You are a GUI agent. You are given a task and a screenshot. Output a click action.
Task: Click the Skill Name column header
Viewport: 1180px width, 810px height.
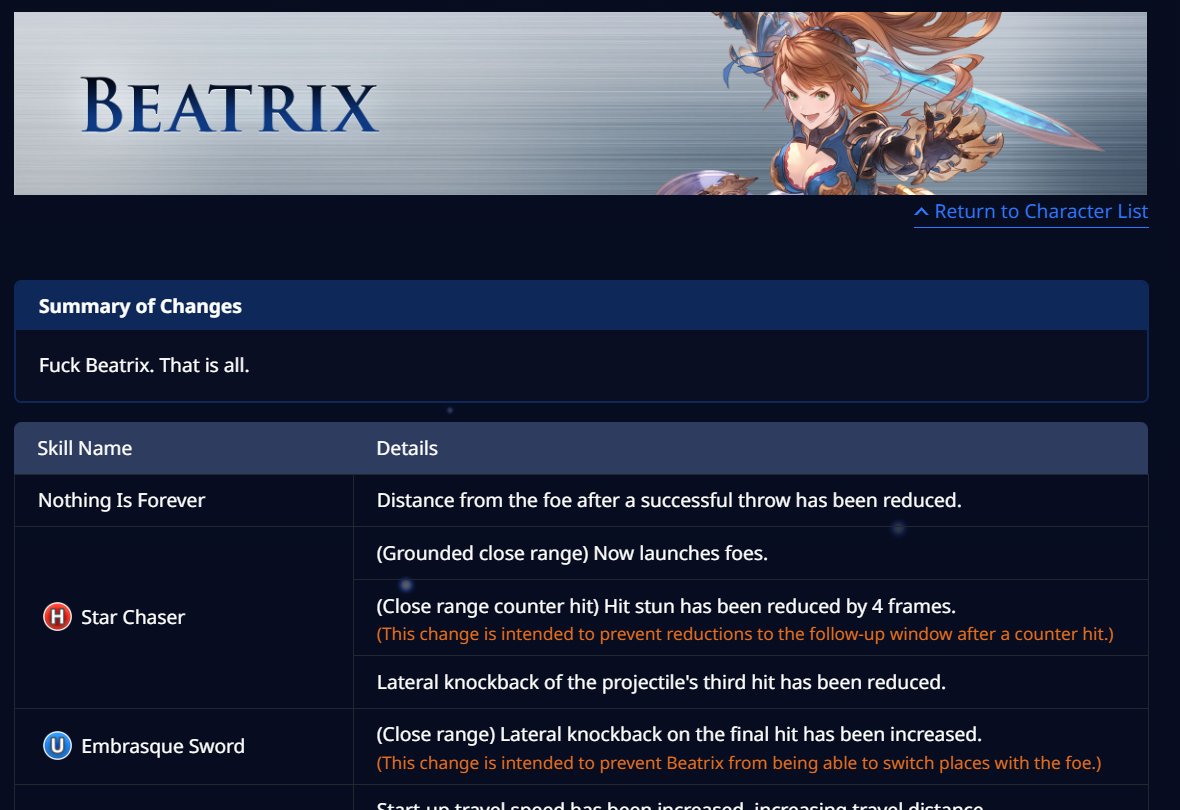pyautogui.click(x=85, y=448)
